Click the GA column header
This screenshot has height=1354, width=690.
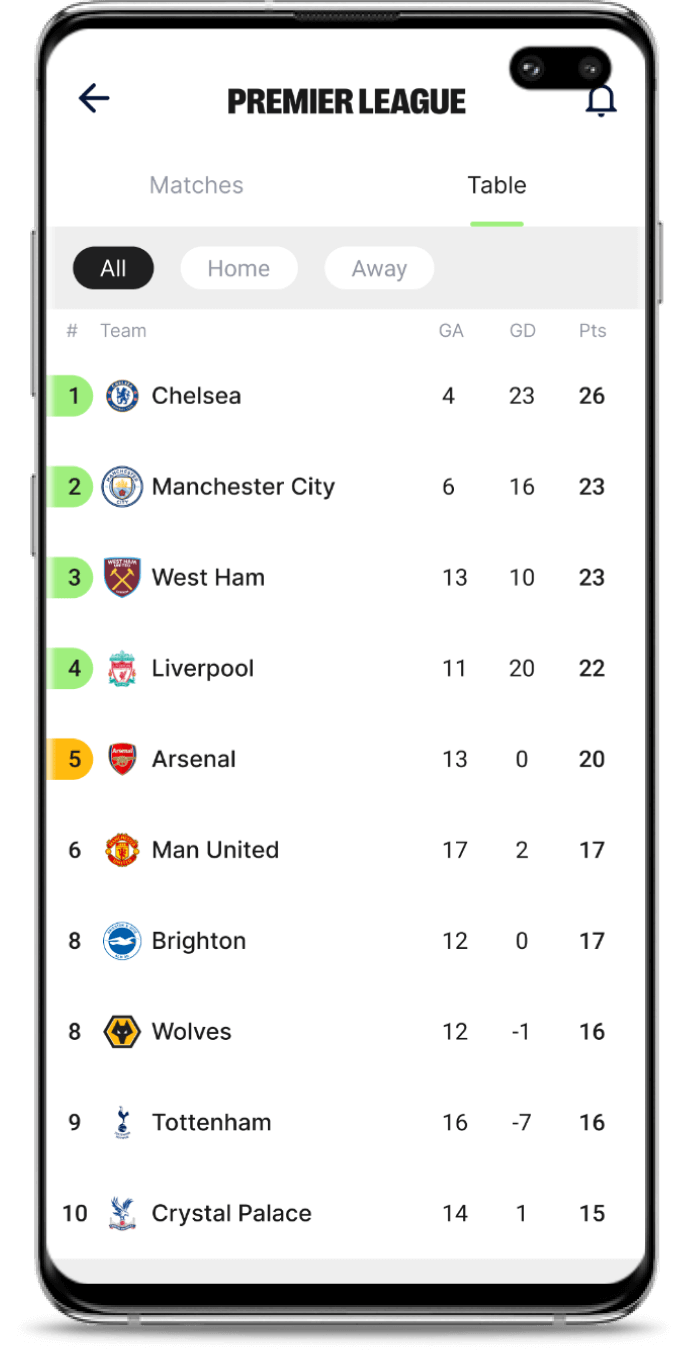(x=451, y=330)
